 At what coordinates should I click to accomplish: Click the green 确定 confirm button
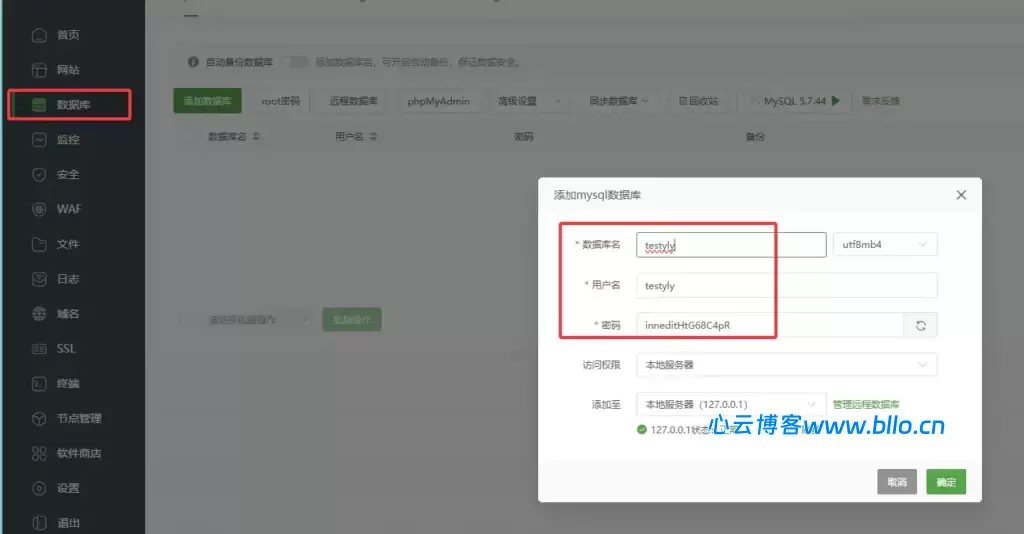[x=945, y=482]
